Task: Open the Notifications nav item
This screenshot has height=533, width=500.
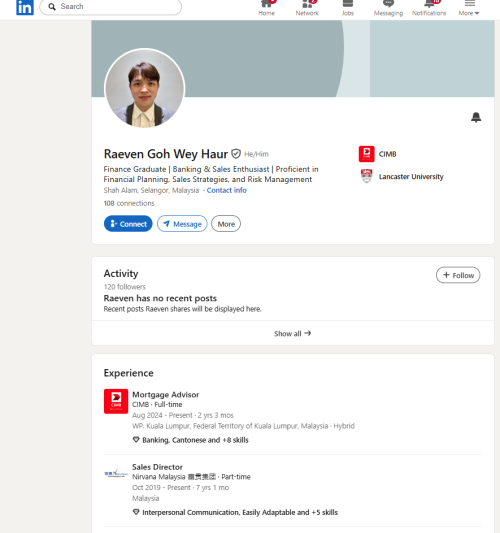Action: coord(429,8)
